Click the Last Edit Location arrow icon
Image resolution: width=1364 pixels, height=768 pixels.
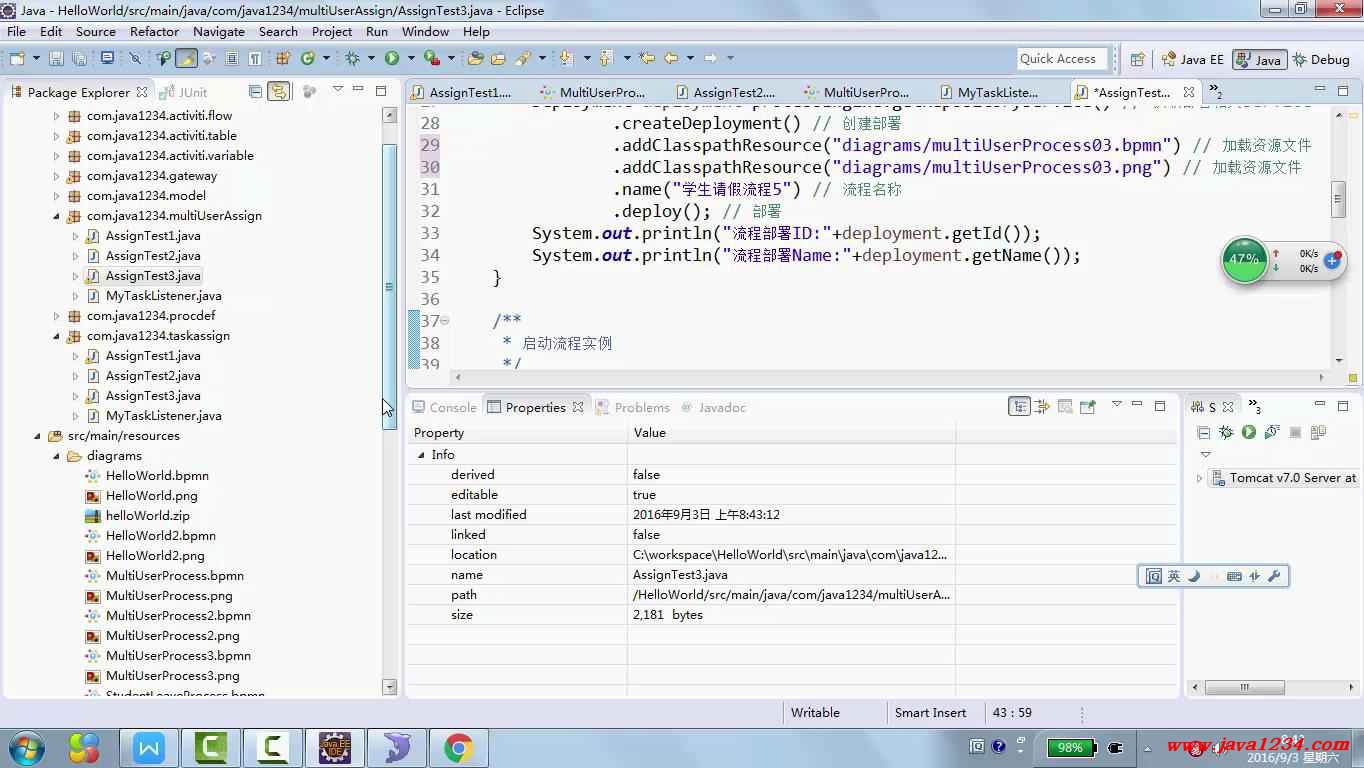646,59
